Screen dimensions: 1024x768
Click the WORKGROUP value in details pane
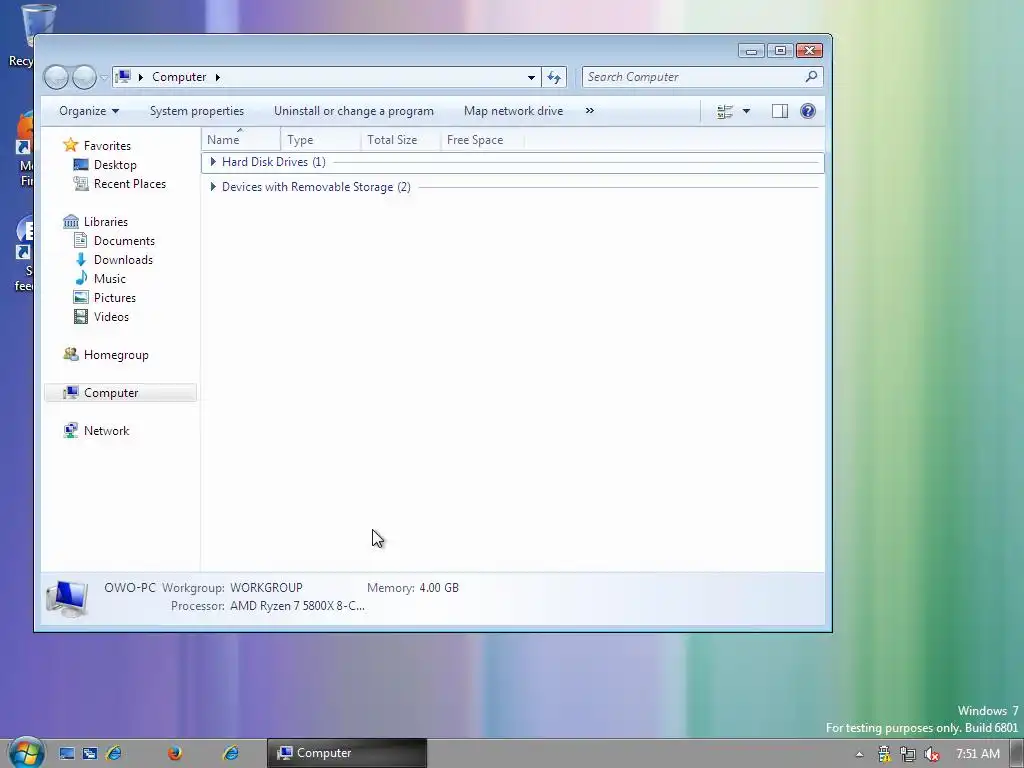[x=266, y=588]
